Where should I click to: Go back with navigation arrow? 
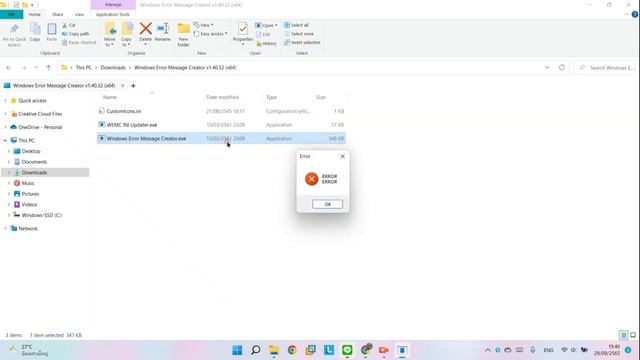click(x=9, y=67)
